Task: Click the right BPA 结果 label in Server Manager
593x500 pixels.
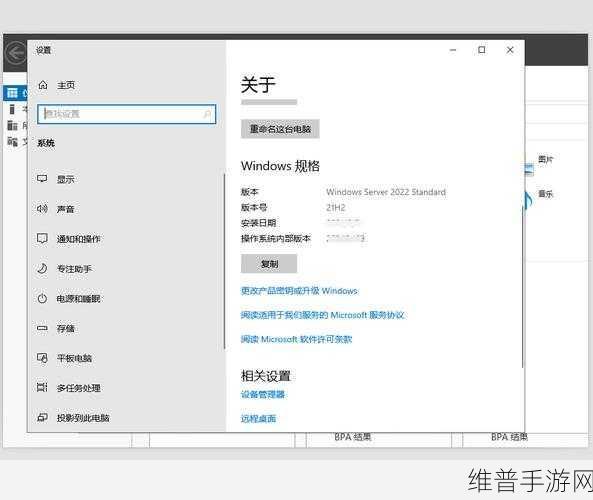Action: (x=509, y=437)
